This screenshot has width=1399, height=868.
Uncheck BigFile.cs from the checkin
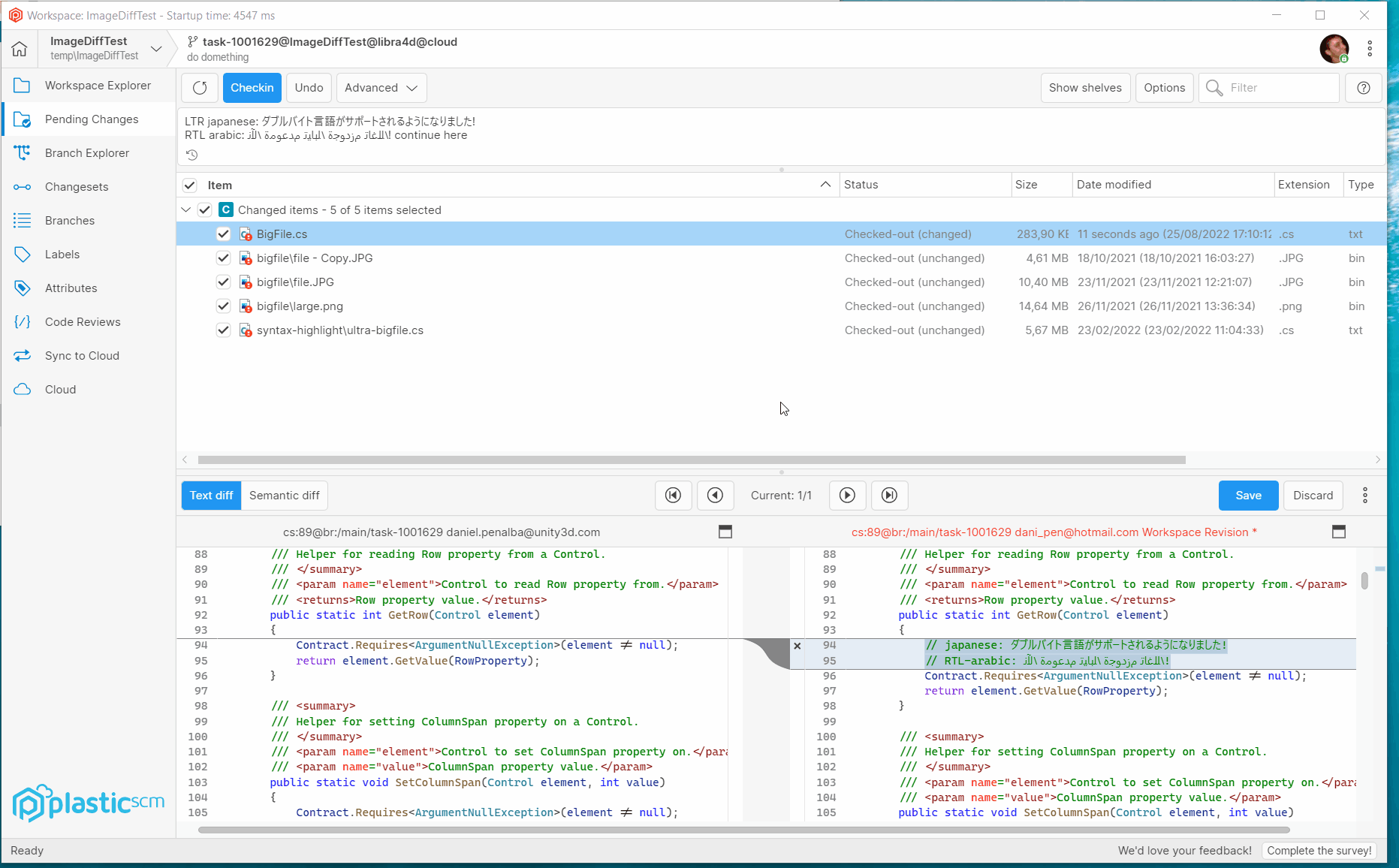(223, 234)
